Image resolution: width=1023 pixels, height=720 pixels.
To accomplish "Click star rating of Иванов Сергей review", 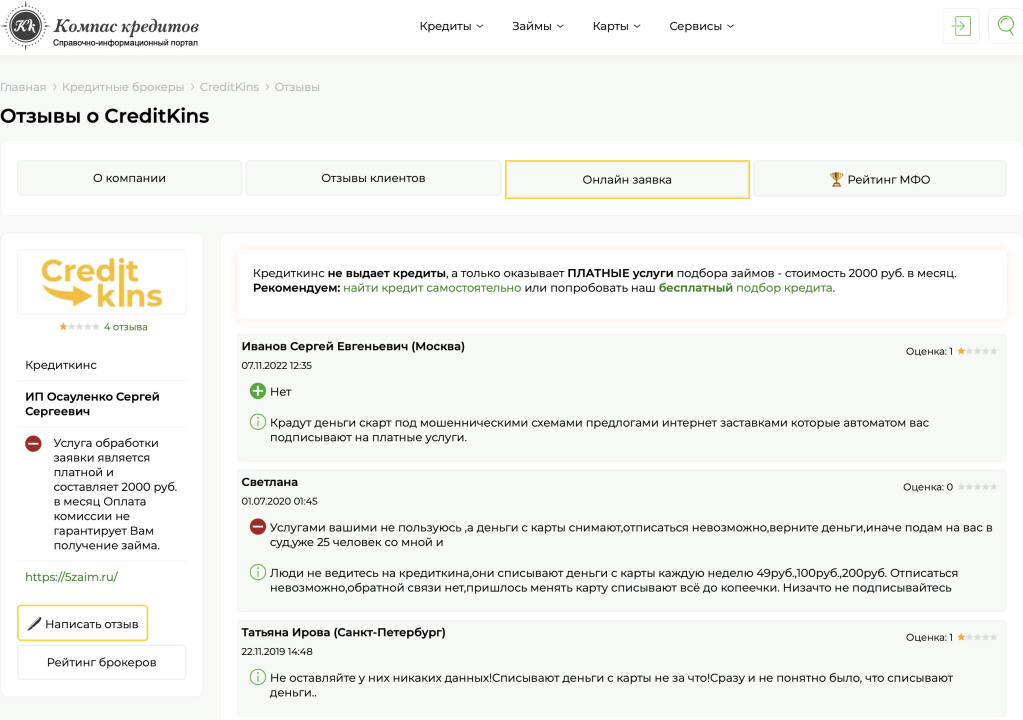I will (x=977, y=351).
